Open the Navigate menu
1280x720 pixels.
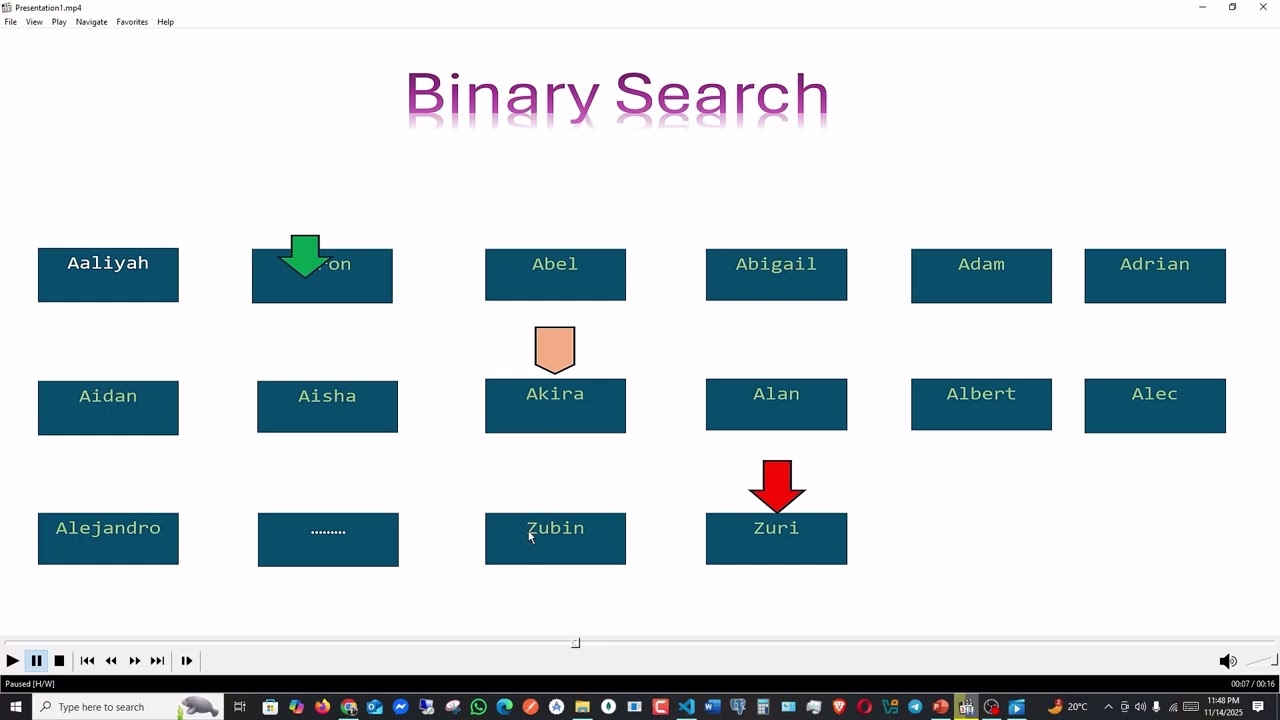(x=91, y=22)
